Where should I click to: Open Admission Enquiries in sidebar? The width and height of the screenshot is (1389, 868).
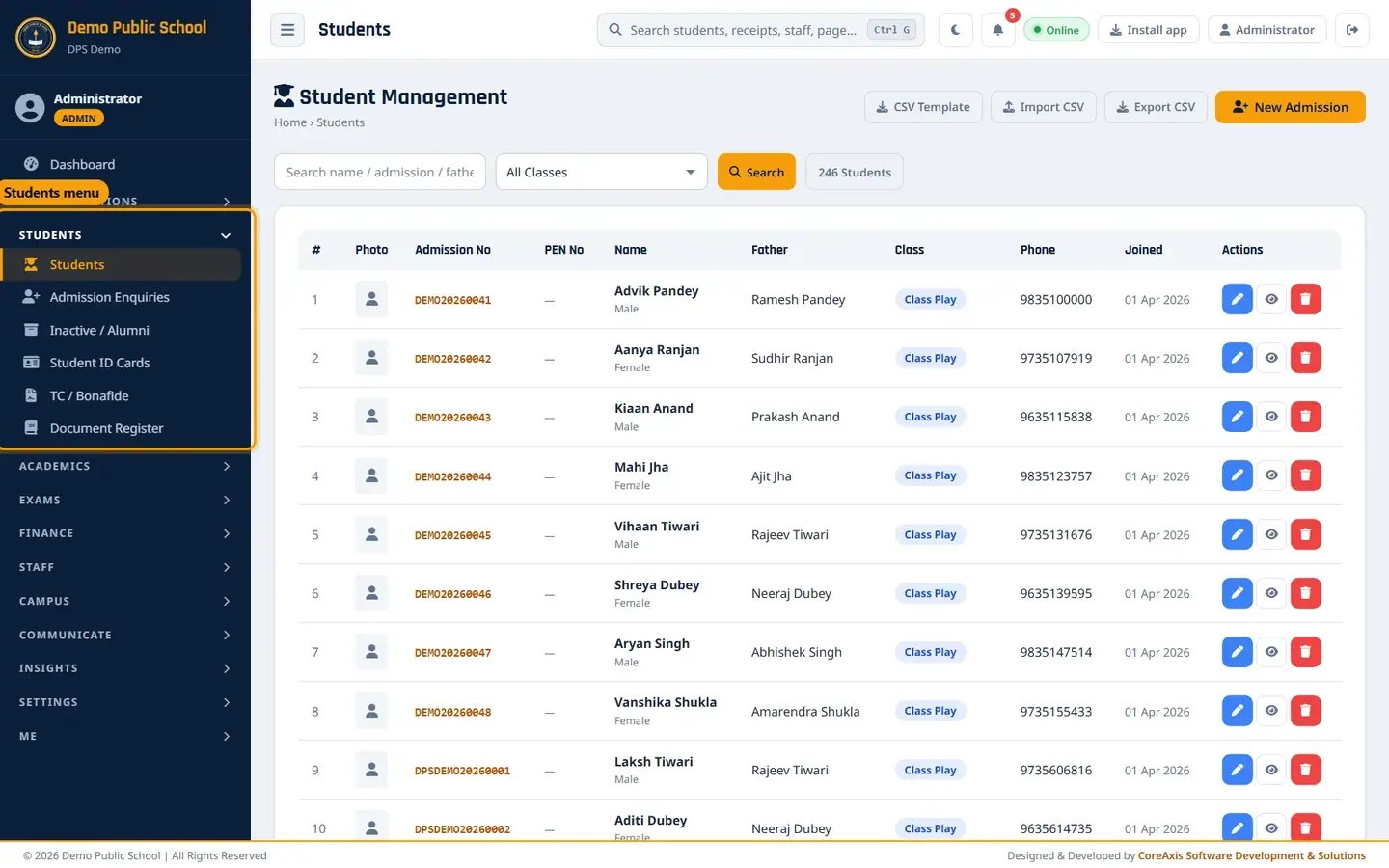pos(122,297)
